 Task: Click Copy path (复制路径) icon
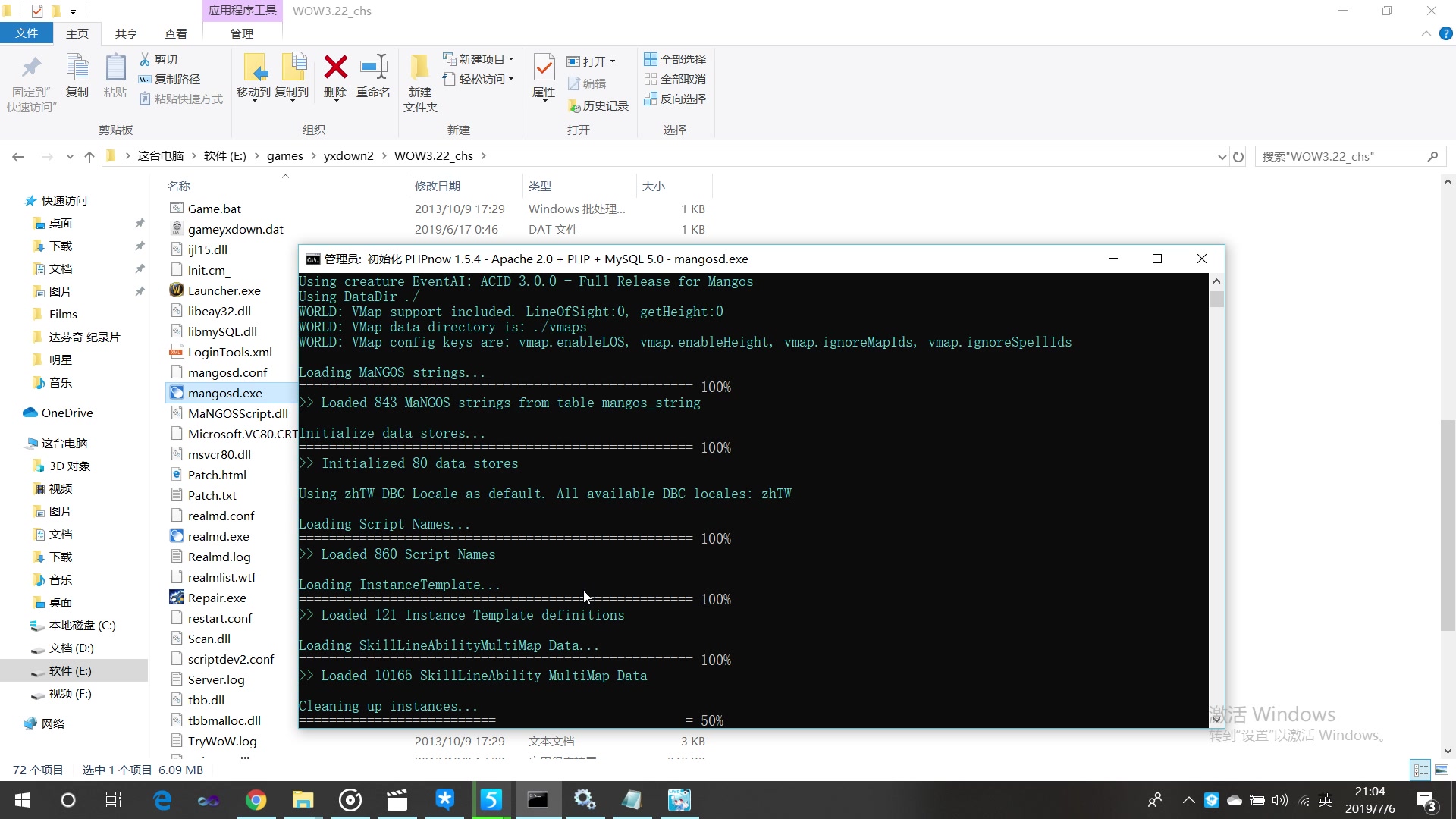pyautogui.click(x=145, y=79)
